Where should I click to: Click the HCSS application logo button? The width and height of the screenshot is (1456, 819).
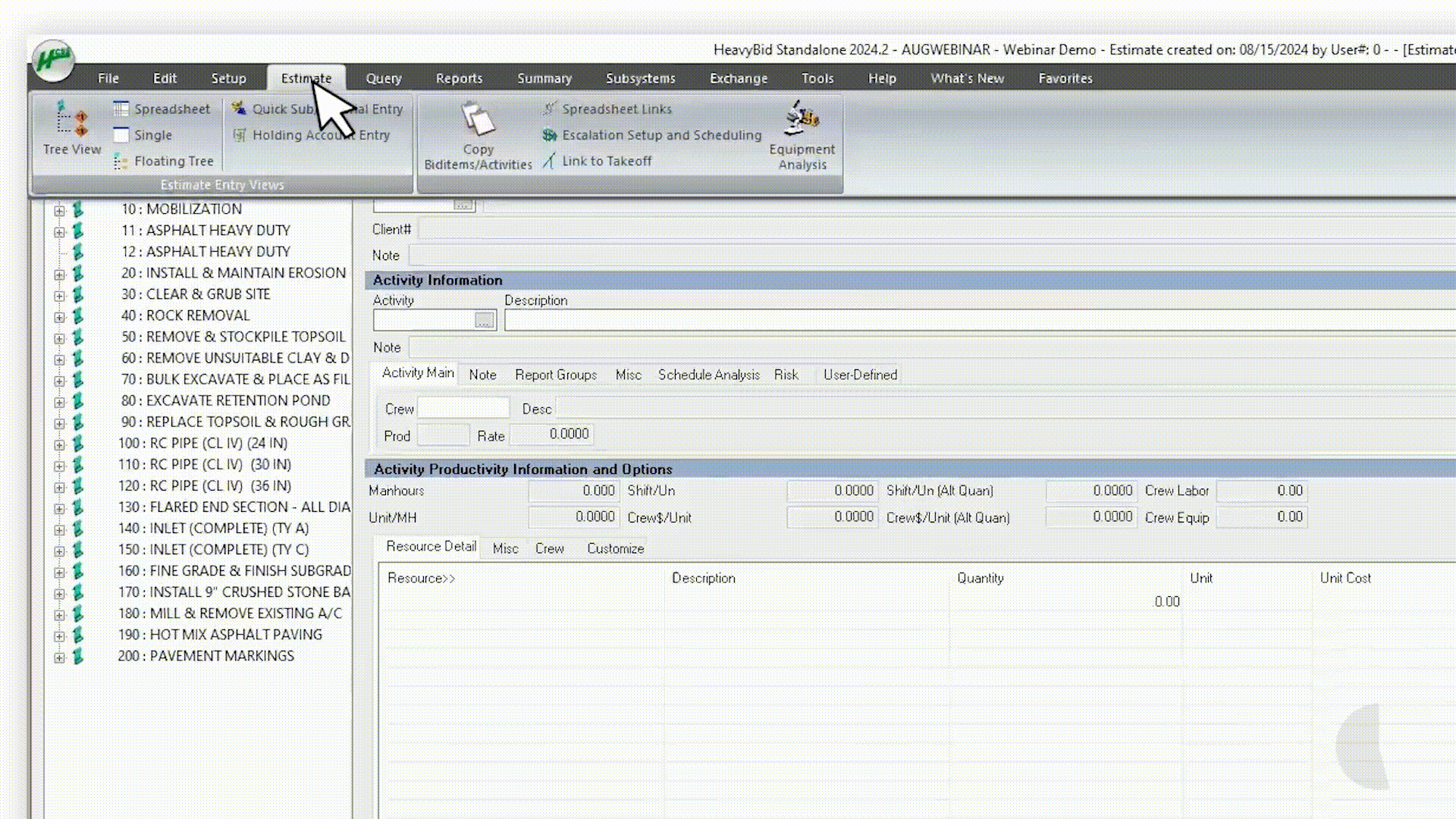(53, 59)
